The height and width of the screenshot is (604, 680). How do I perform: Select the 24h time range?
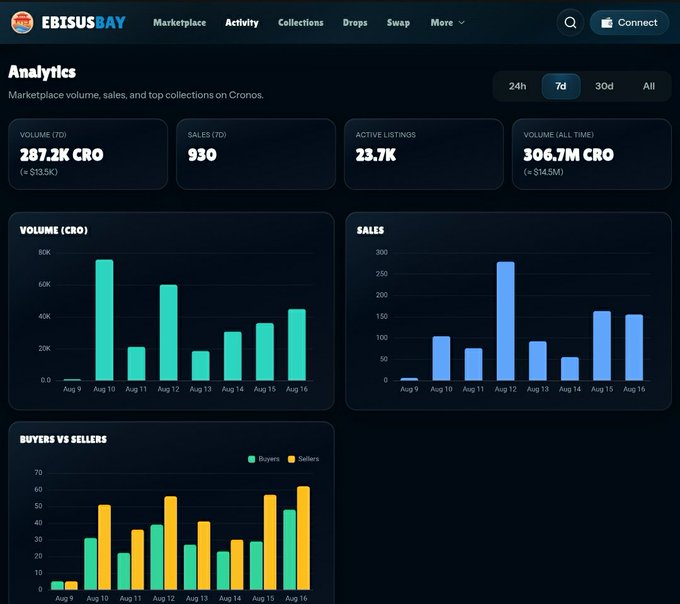point(517,86)
